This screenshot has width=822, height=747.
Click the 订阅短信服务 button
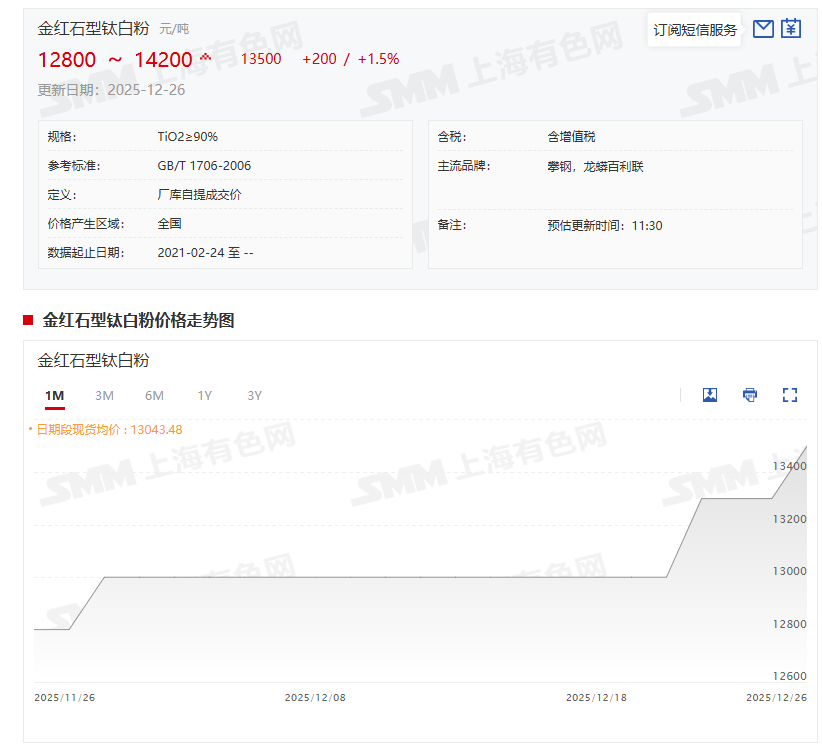click(695, 30)
